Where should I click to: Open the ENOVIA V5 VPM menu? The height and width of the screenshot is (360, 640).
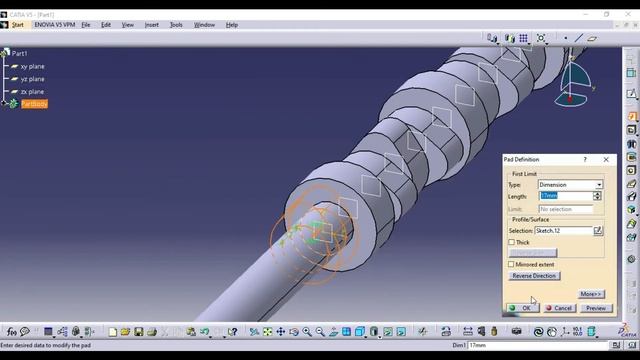[55, 25]
